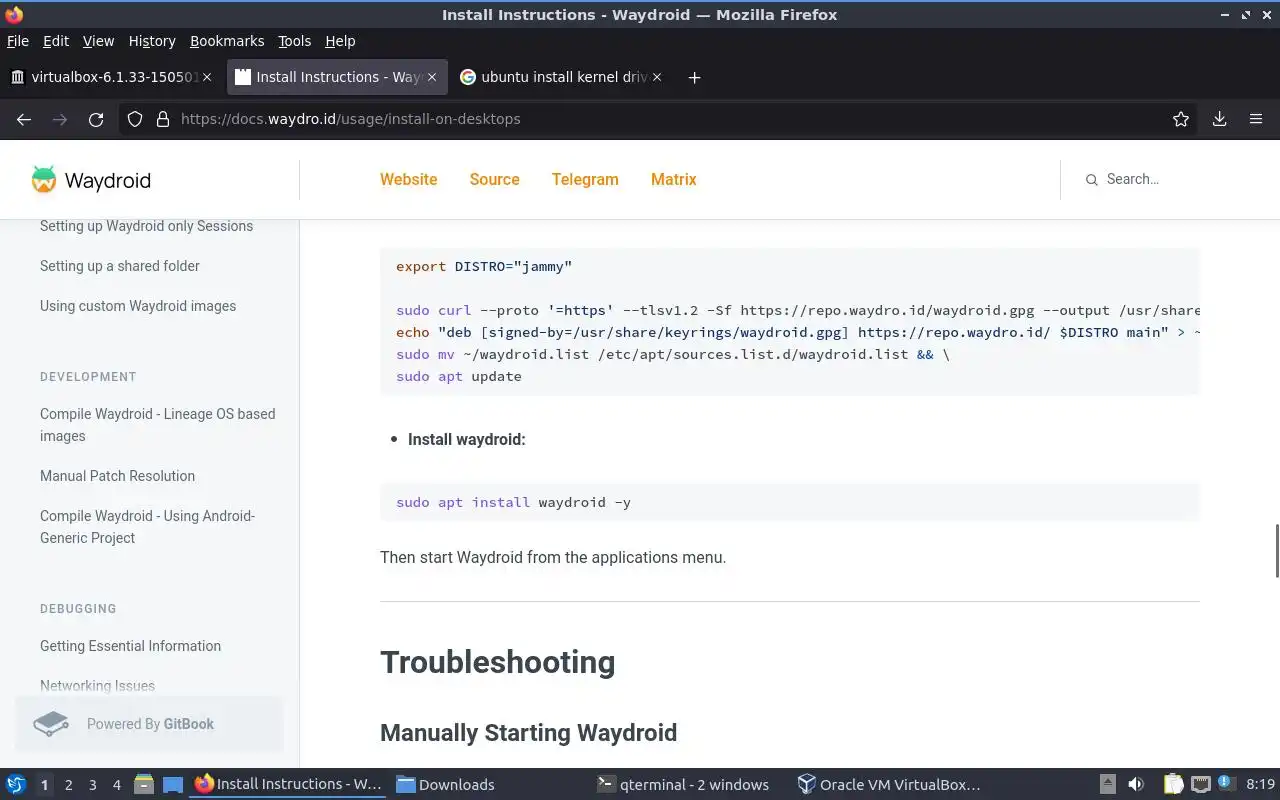Click the show desktop taskbar icon
This screenshot has width=1280, height=800.
click(172, 785)
